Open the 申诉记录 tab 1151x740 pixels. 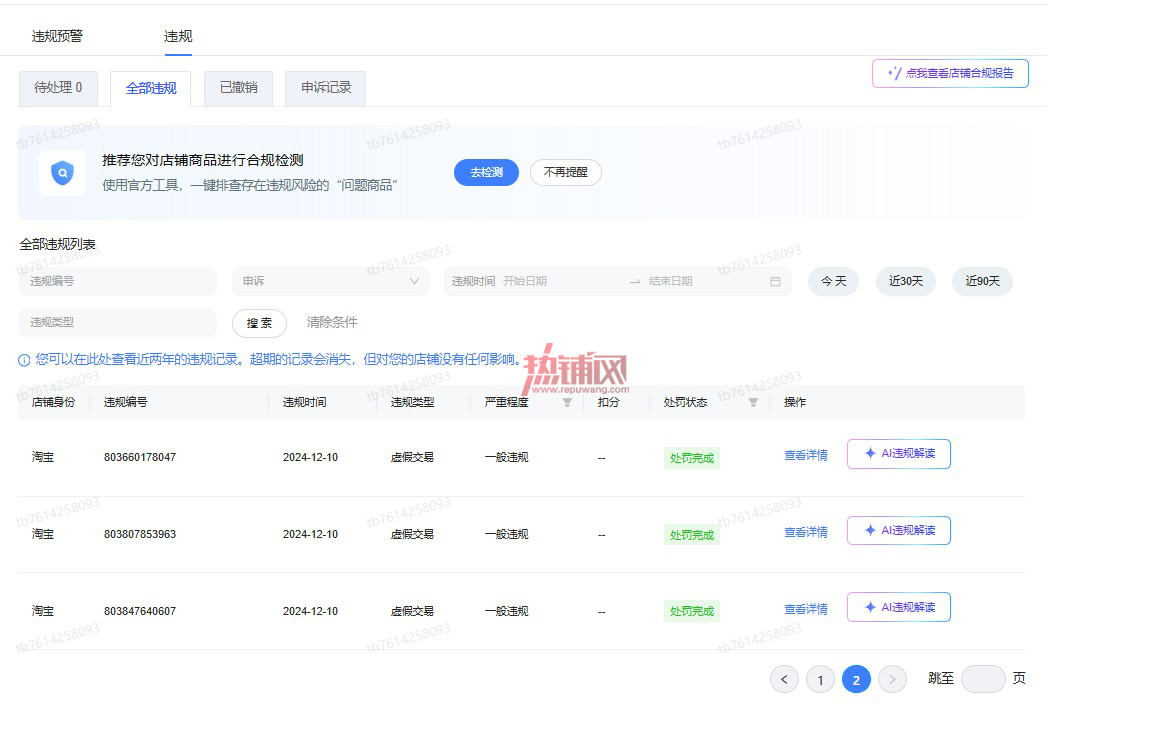[x=326, y=88]
